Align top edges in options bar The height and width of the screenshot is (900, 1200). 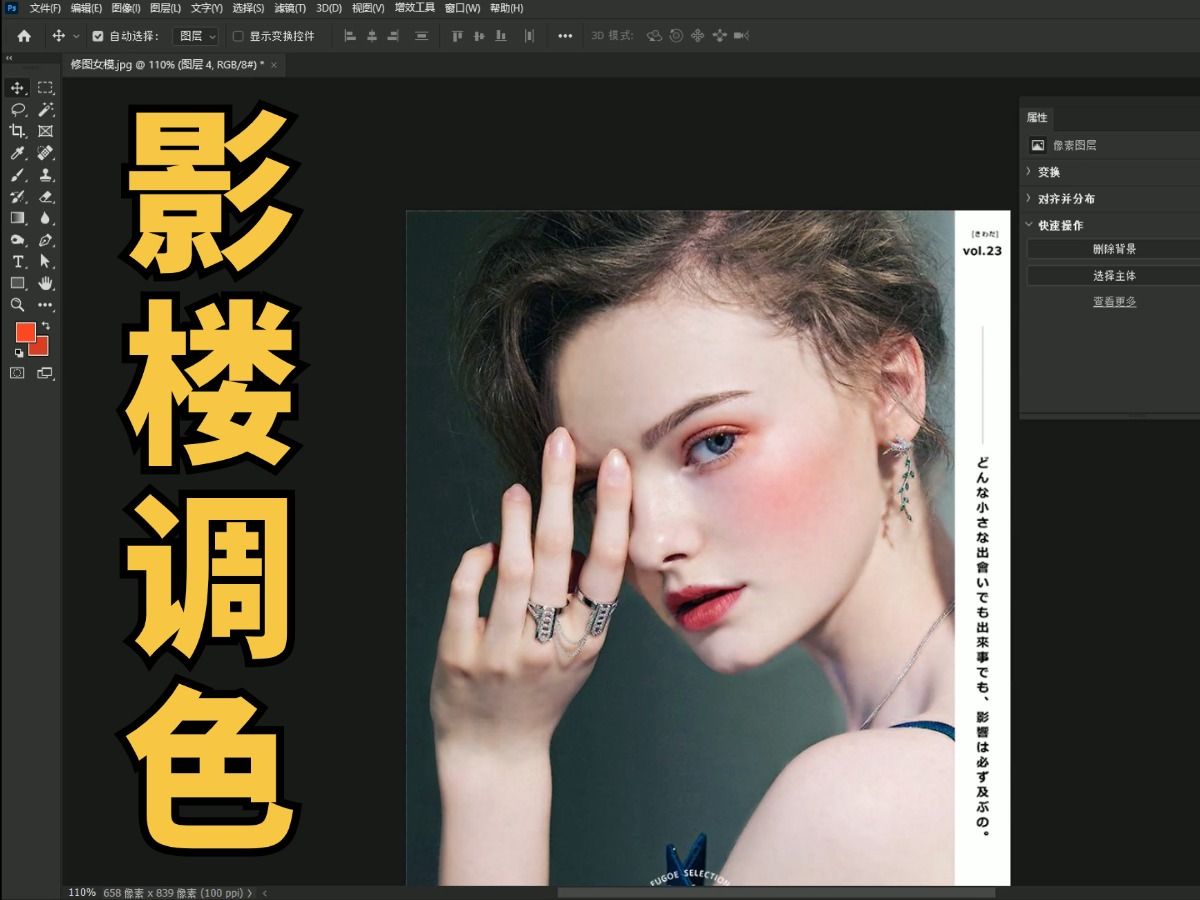[x=457, y=36]
